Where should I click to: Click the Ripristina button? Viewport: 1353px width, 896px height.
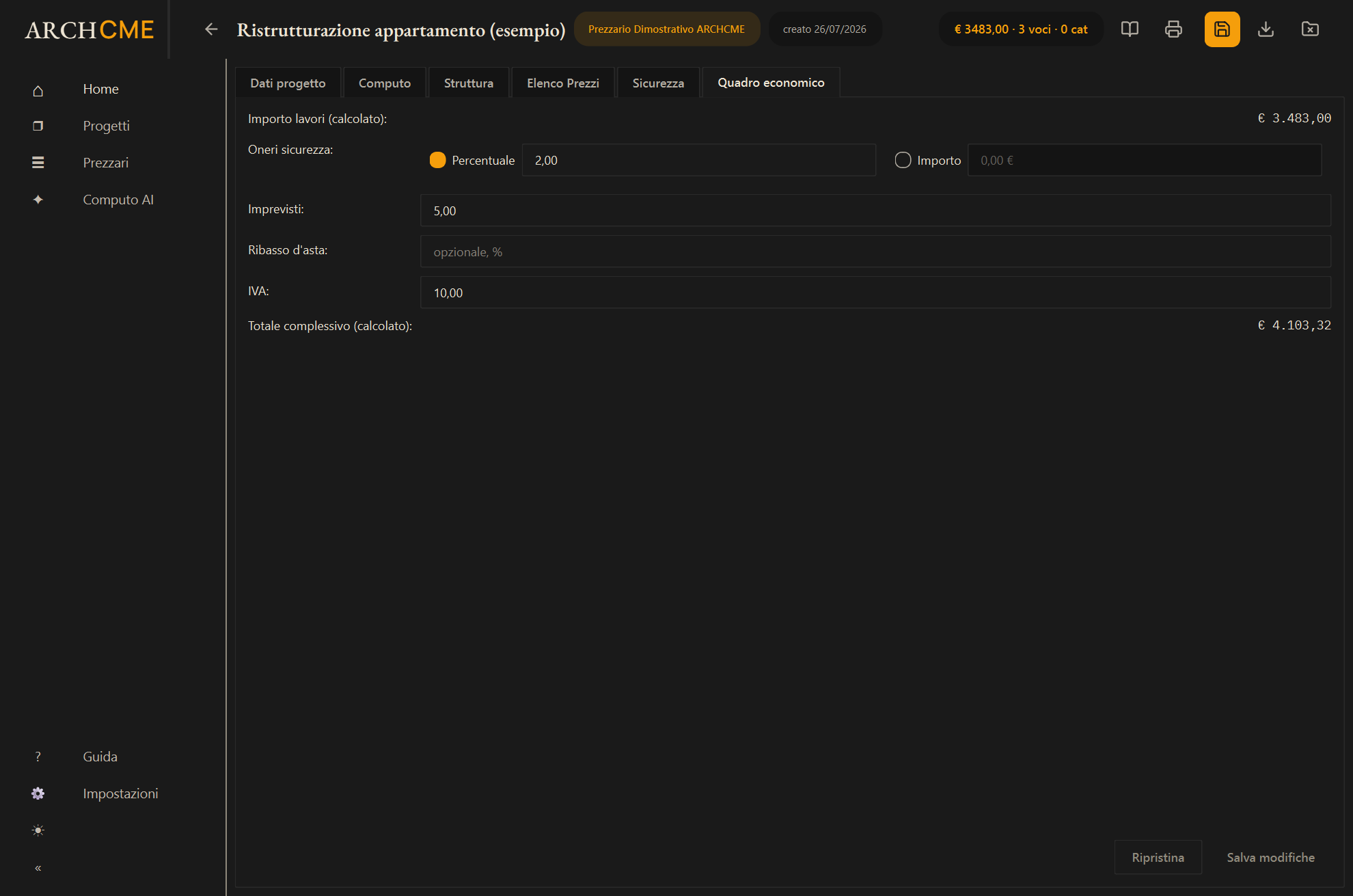coord(1158,857)
